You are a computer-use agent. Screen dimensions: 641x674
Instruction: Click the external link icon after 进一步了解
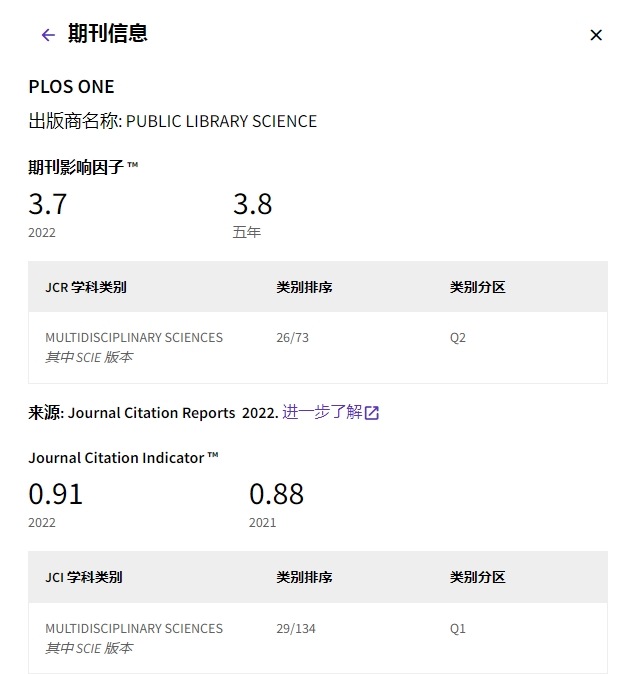click(372, 413)
